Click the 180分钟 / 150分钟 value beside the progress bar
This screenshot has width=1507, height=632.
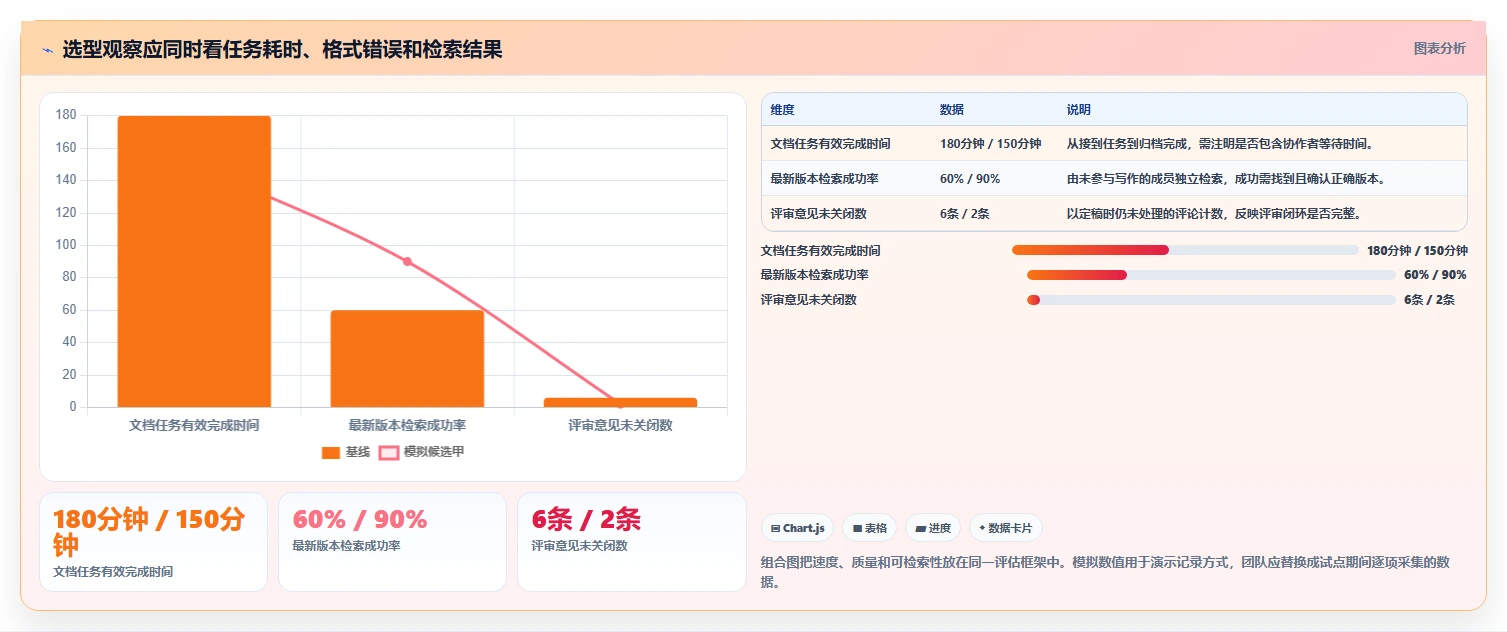pos(1417,251)
